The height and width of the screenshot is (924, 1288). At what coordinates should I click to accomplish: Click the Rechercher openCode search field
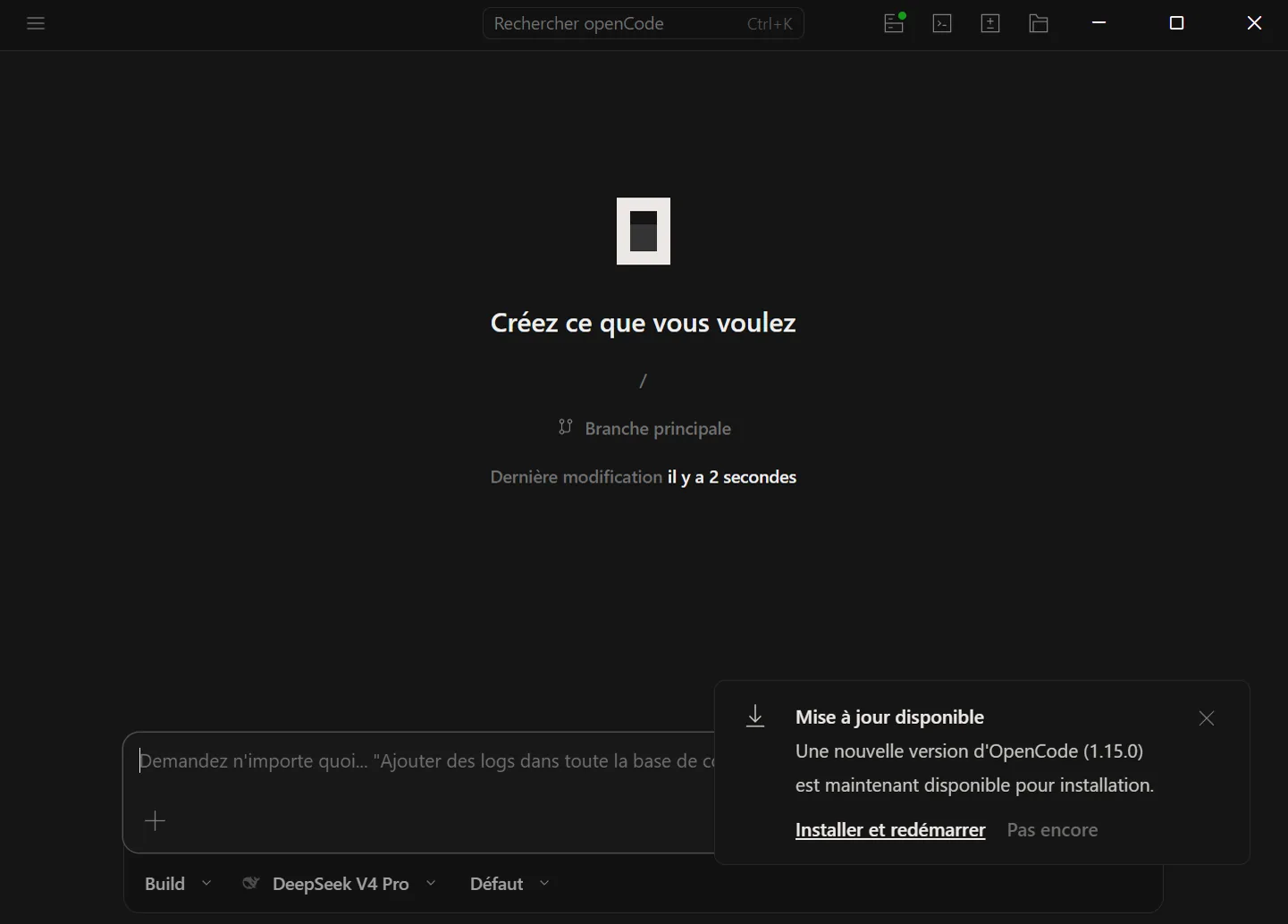click(644, 23)
